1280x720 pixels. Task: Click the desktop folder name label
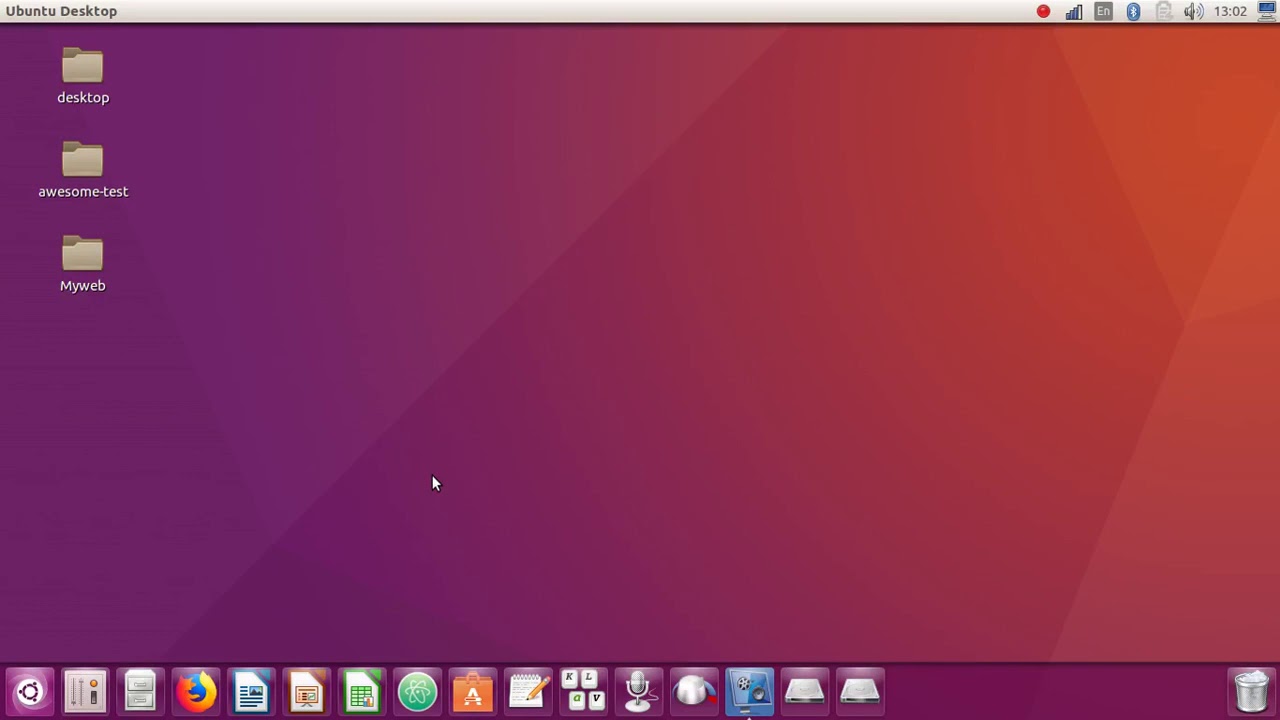click(x=83, y=97)
